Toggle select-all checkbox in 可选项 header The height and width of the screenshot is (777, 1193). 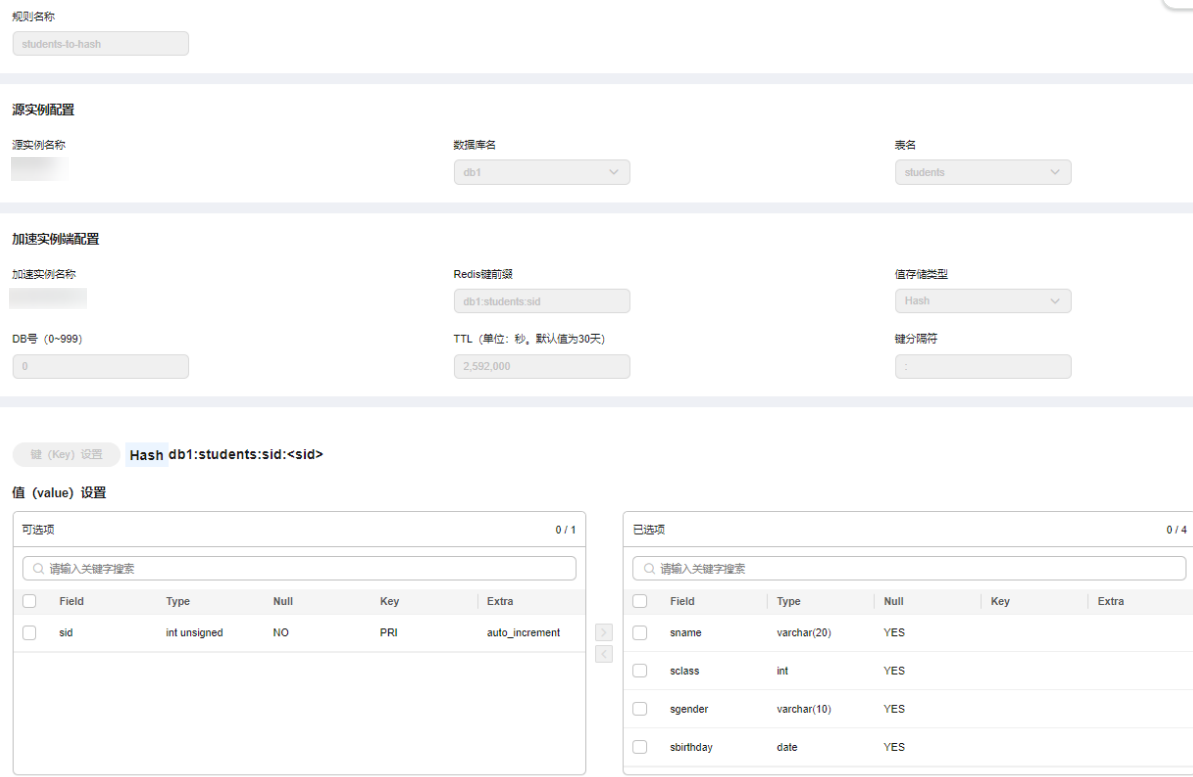29,602
